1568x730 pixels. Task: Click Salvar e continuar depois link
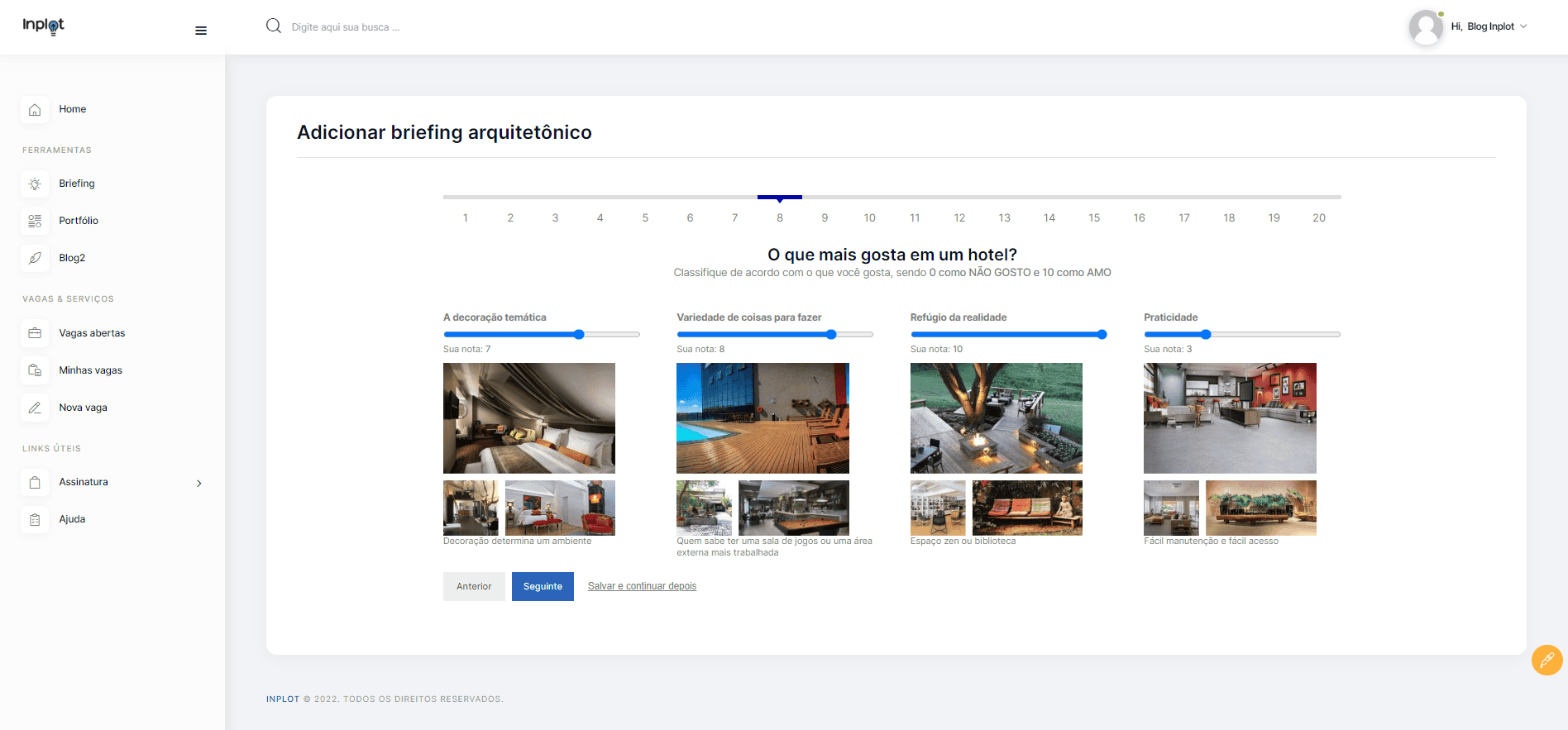642,586
